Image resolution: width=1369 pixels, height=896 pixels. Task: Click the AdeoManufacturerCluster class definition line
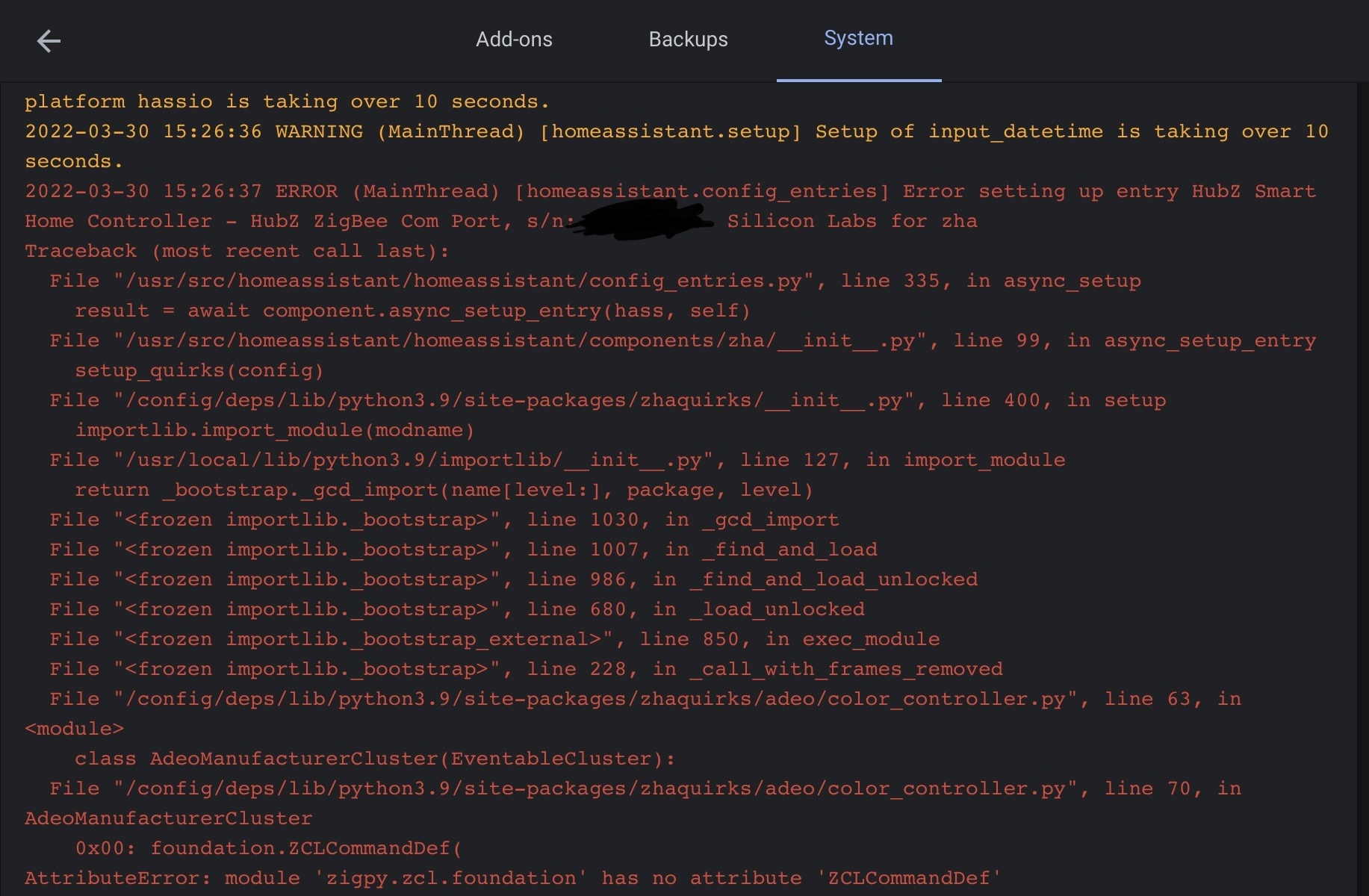(x=373, y=758)
